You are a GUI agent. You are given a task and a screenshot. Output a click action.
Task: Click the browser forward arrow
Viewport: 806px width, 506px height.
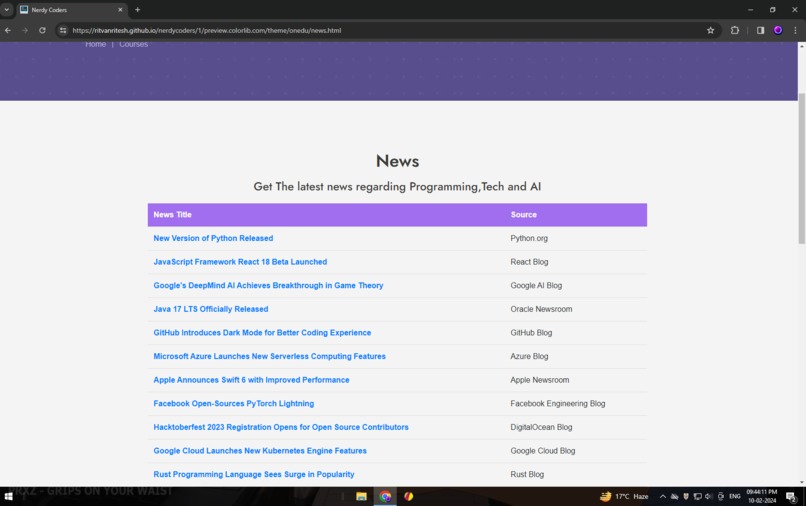25,30
